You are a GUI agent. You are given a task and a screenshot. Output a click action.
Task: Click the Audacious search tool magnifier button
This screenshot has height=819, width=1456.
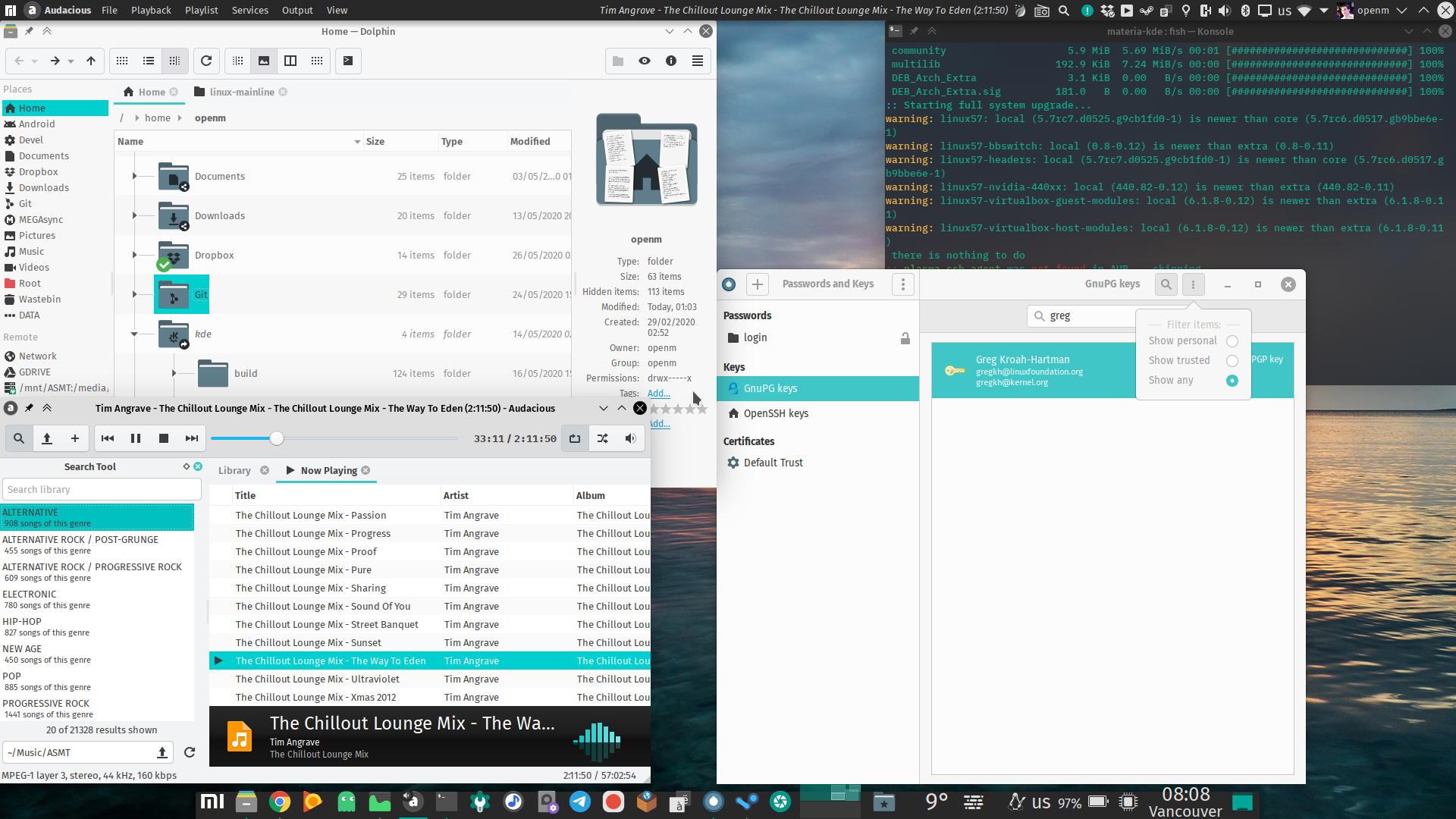pyautogui.click(x=19, y=438)
